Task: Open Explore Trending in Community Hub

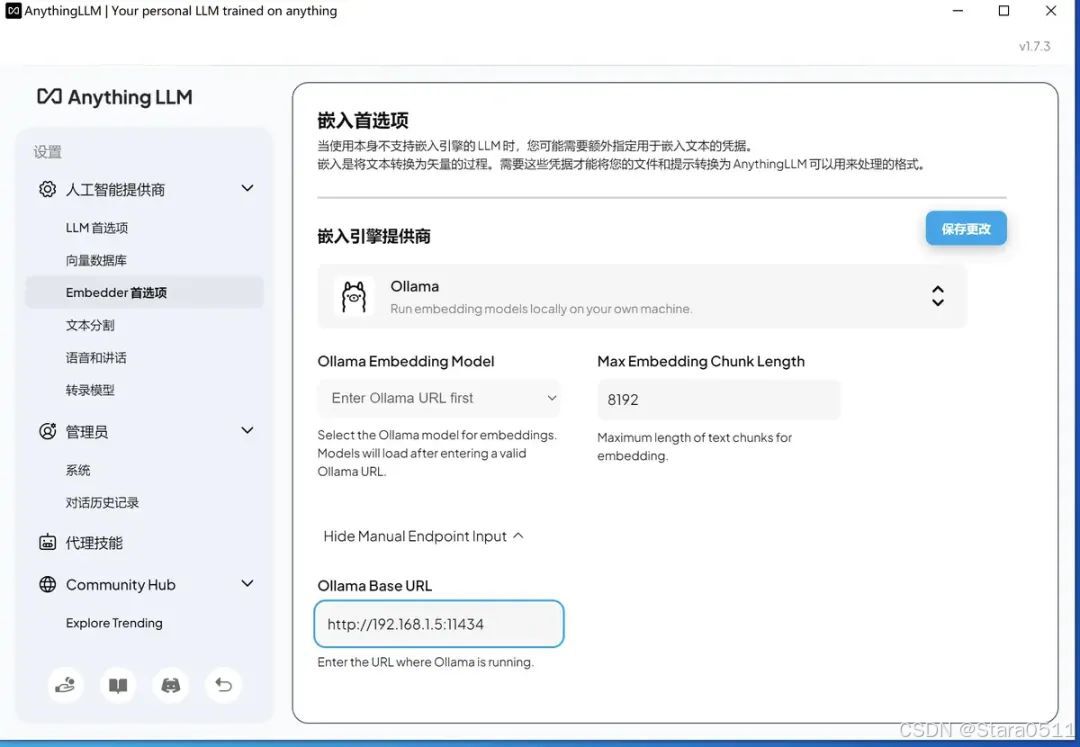Action: point(114,622)
